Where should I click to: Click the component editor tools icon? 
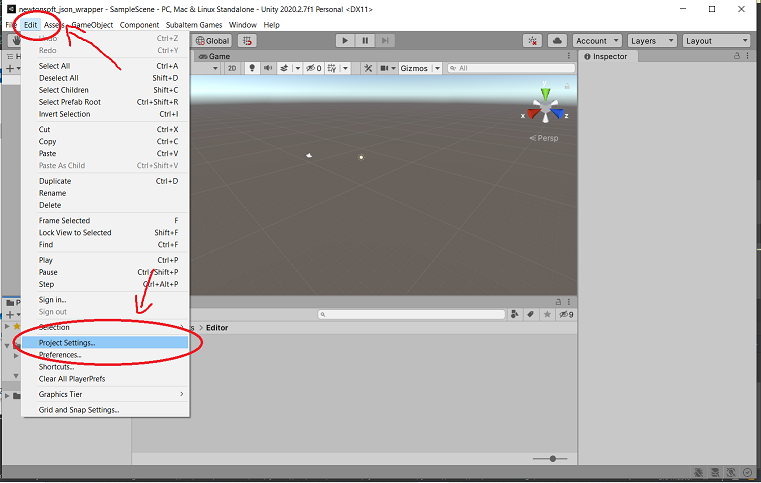(368, 68)
